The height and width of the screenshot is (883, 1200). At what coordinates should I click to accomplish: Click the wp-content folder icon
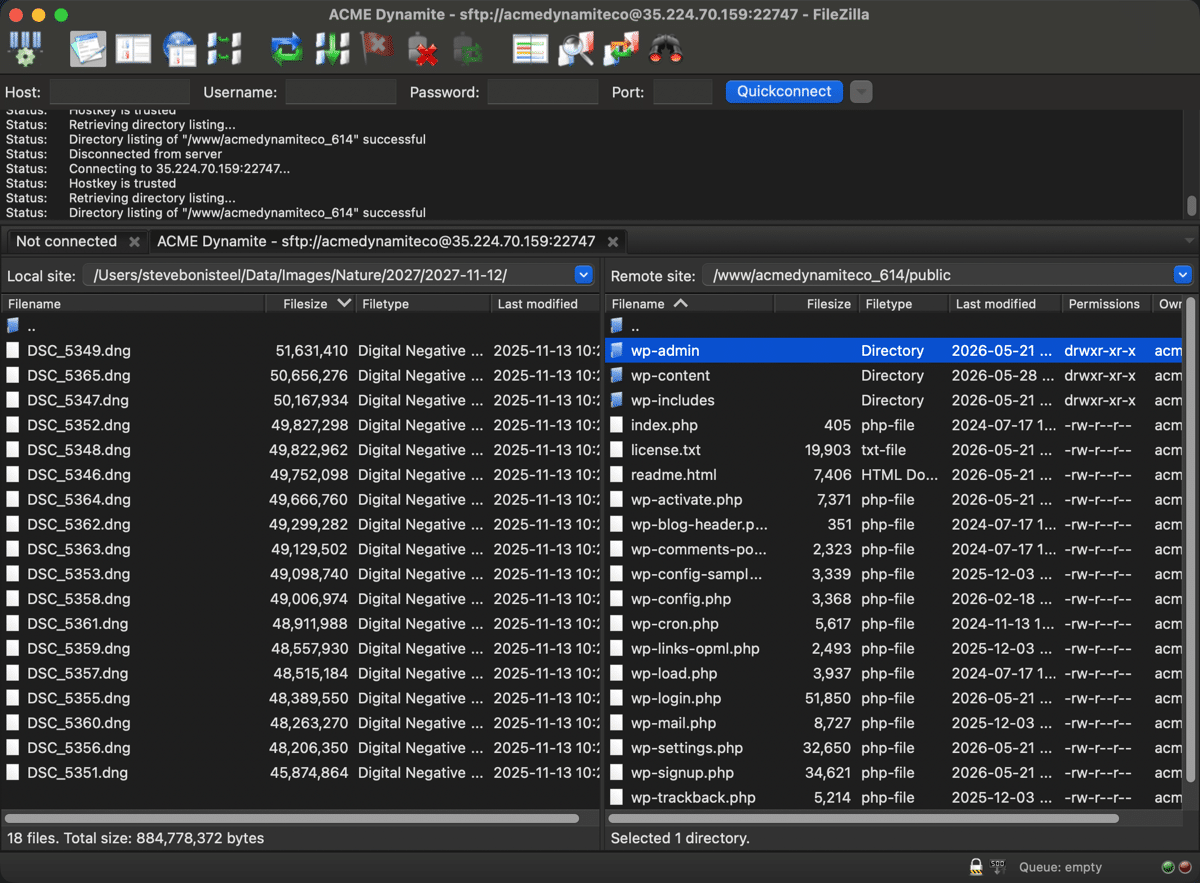point(616,376)
